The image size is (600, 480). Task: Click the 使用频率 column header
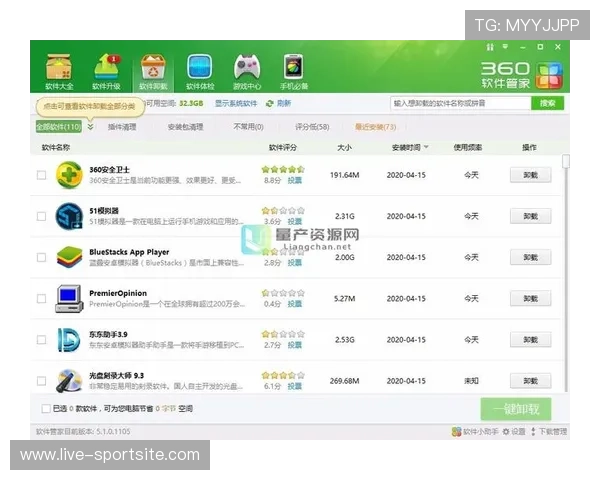(x=468, y=147)
